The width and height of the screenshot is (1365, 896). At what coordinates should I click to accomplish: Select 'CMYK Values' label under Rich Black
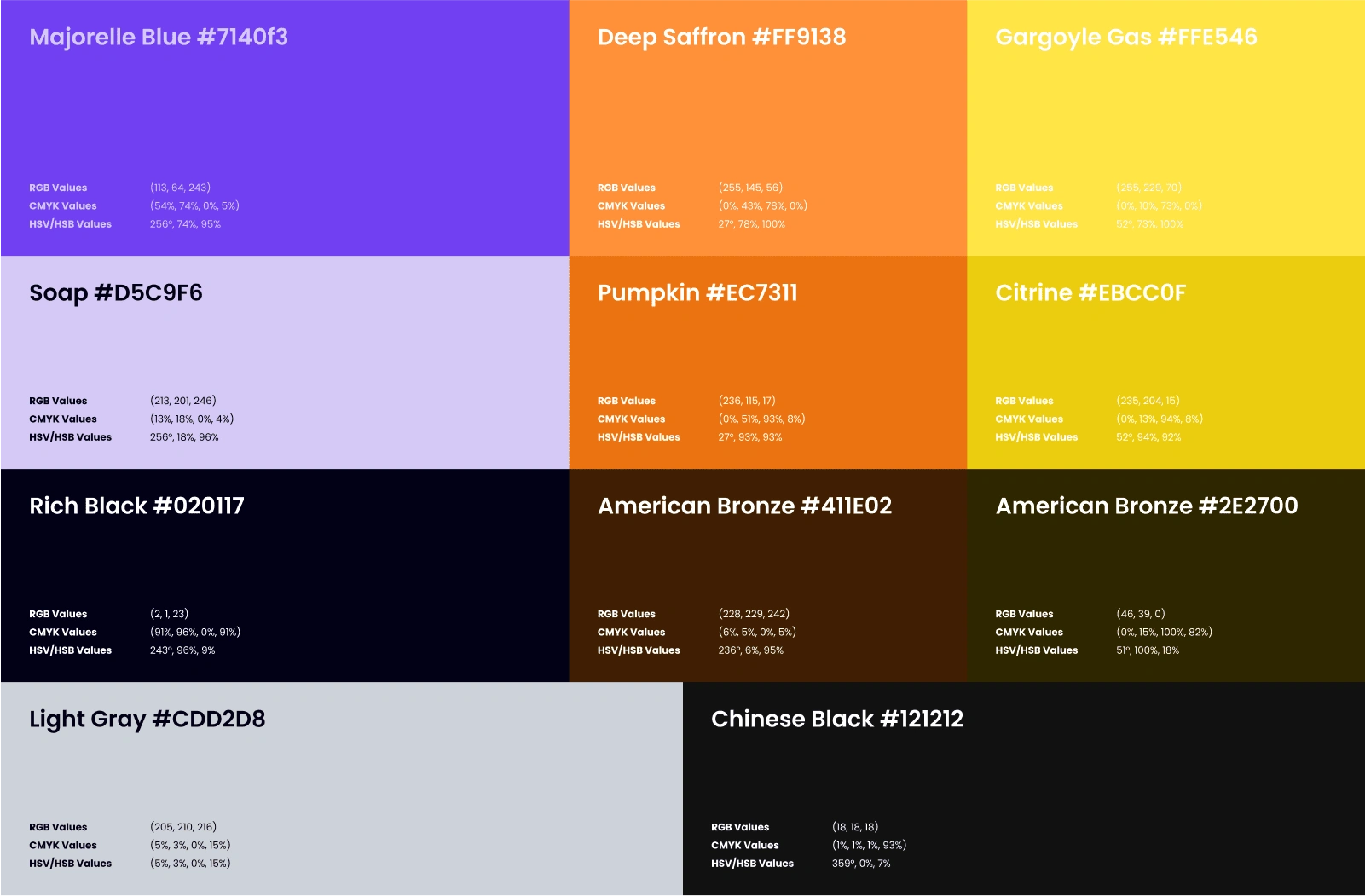[63, 632]
